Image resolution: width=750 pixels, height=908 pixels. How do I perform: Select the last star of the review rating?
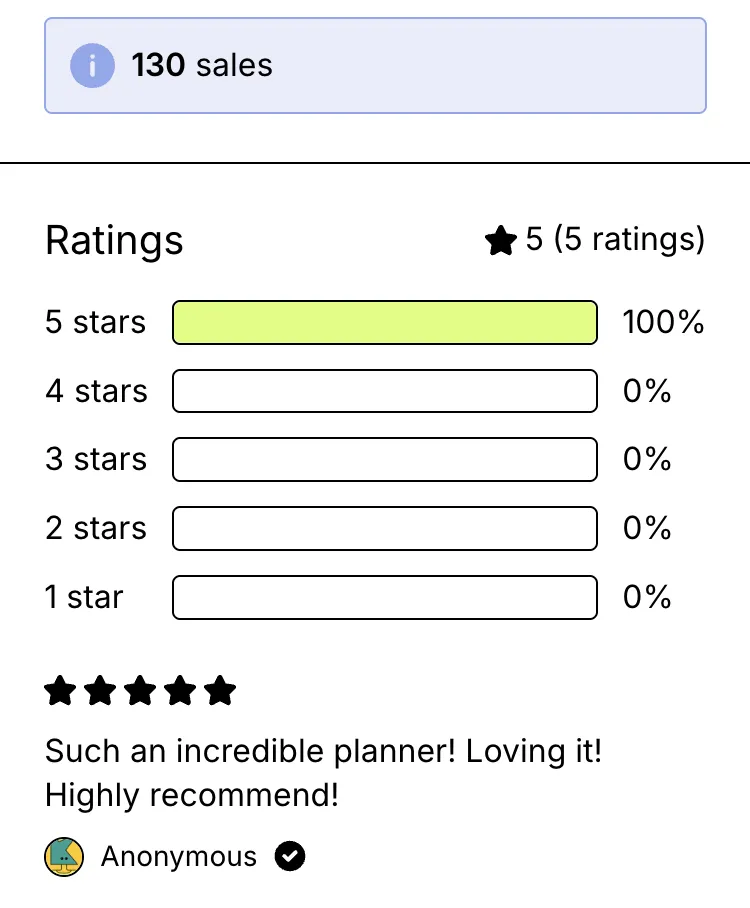point(221,690)
